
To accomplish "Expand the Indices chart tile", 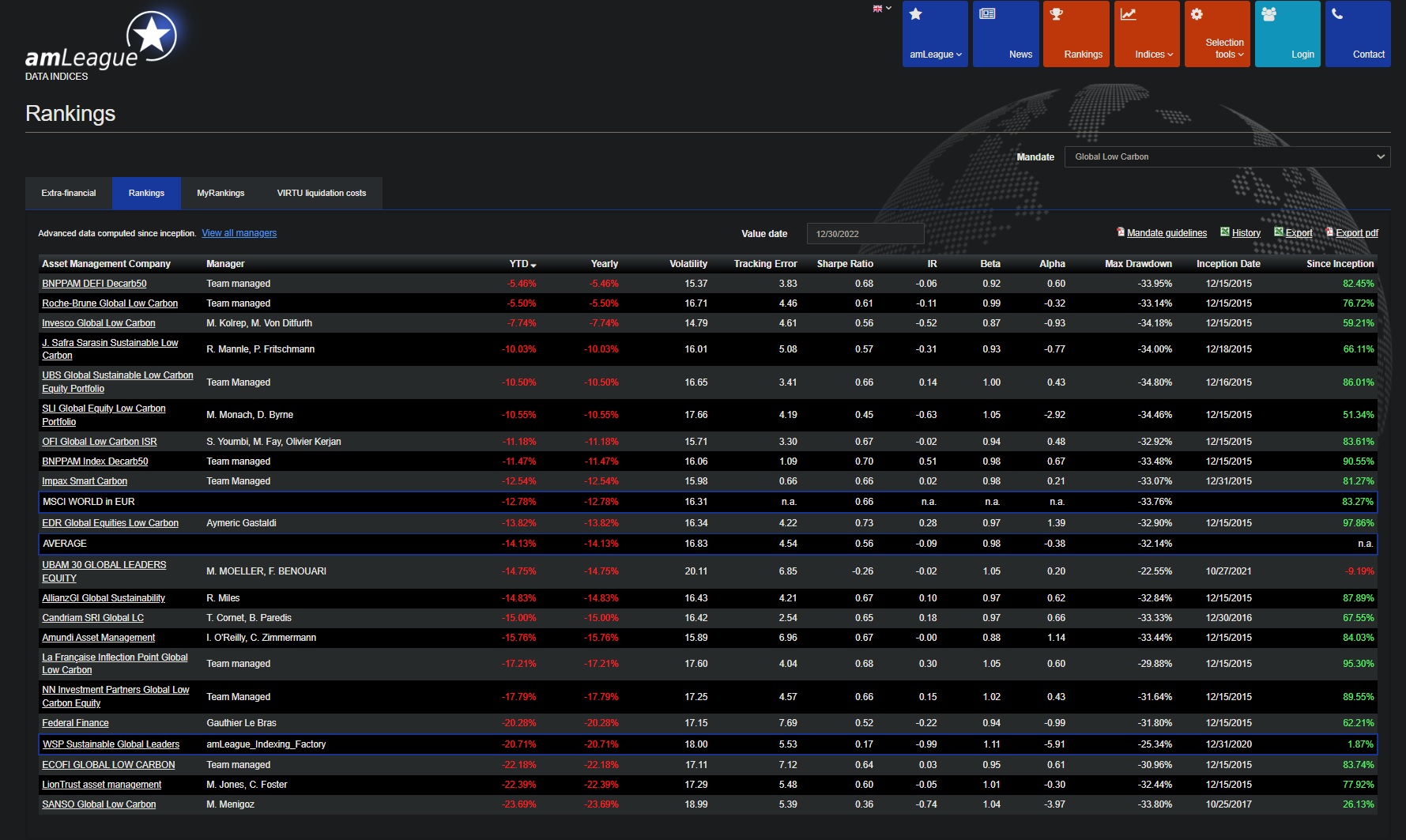I will point(1147,34).
